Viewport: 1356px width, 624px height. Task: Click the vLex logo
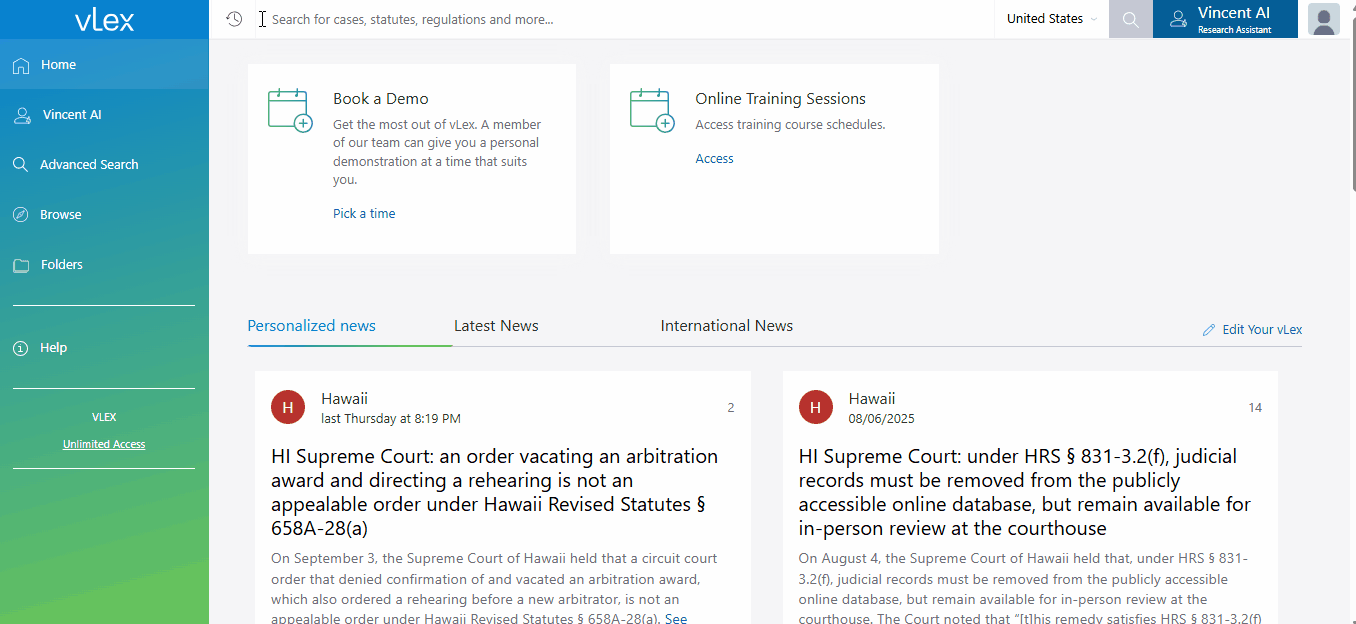104,19
